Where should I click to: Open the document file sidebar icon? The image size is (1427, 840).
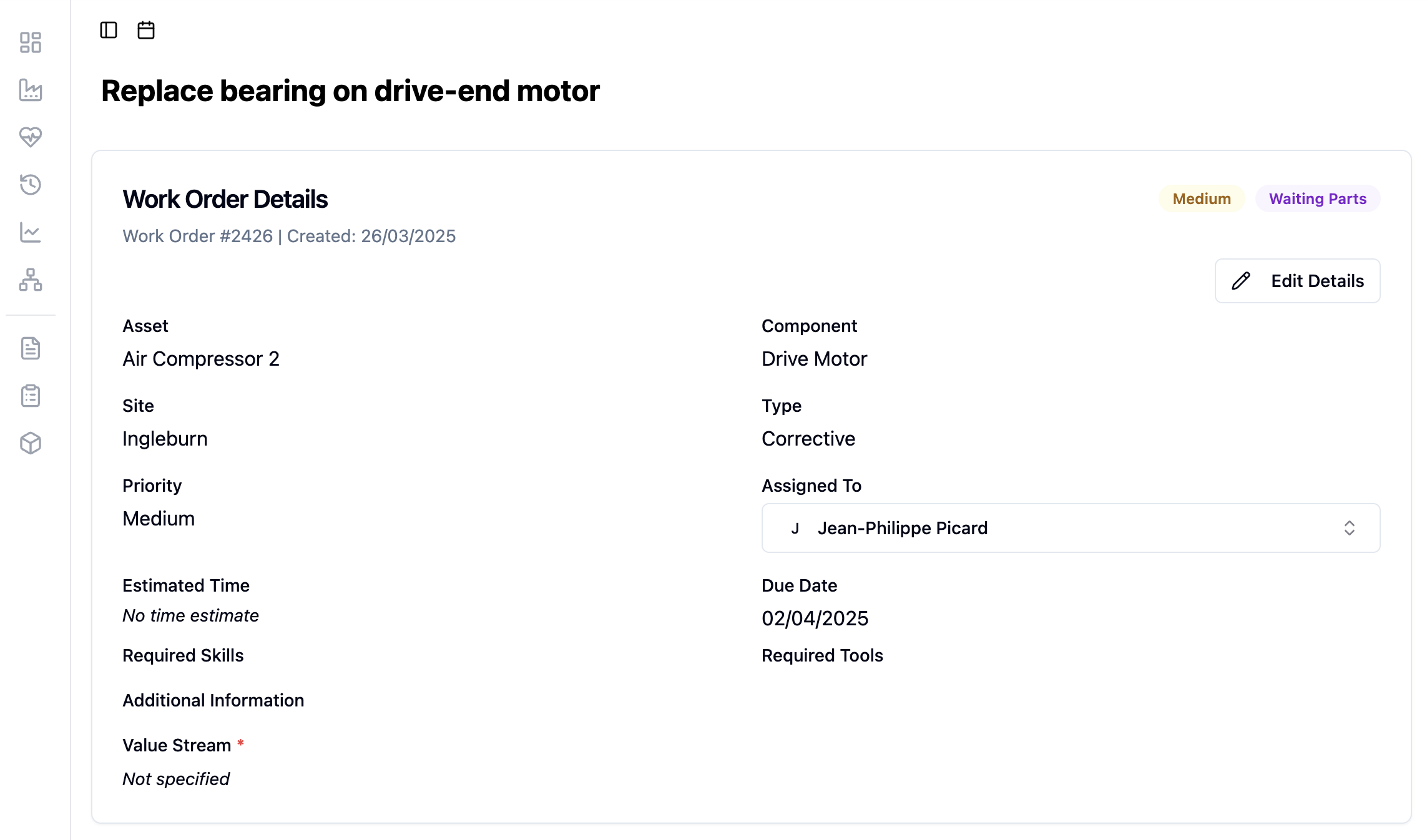point(31,348)
